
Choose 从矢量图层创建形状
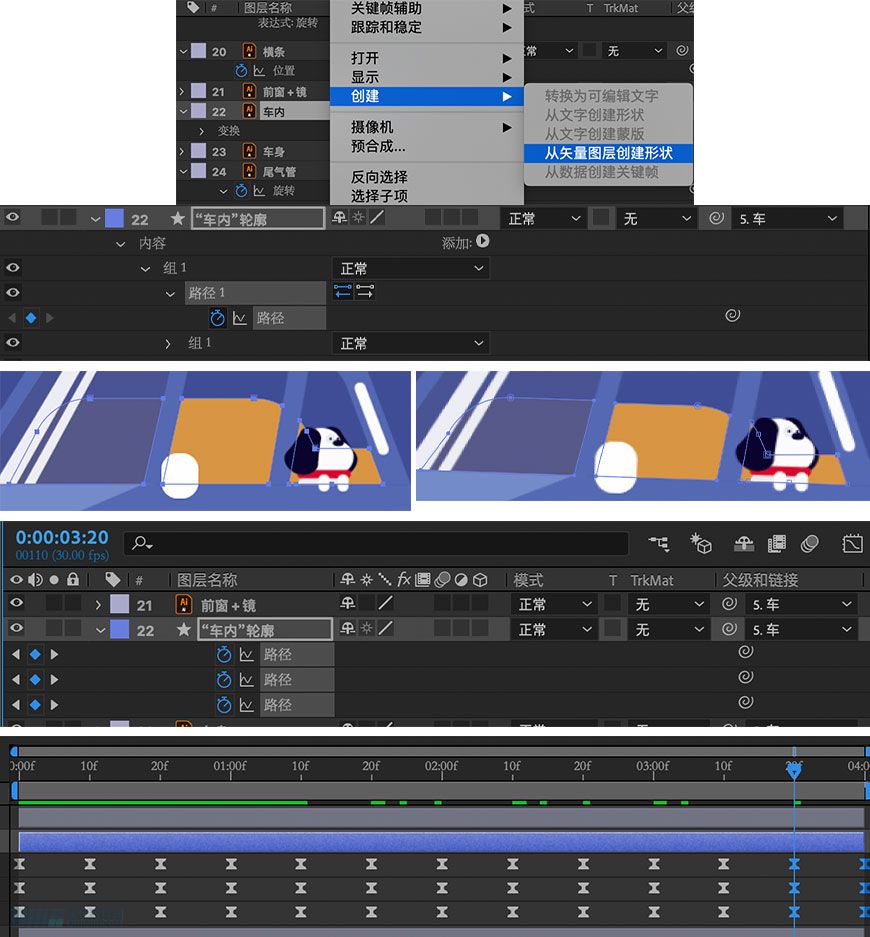click(608, 153)
